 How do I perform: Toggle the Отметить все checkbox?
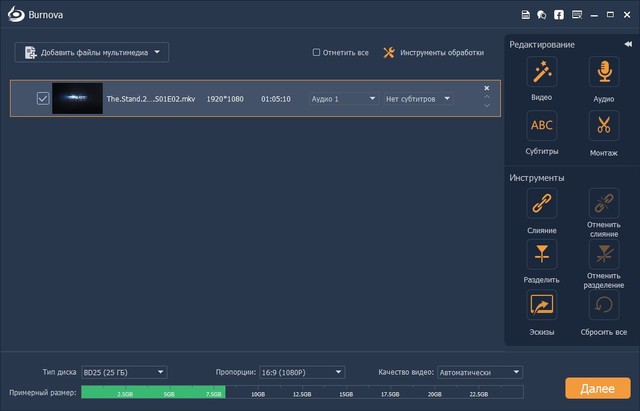point(317,52)
